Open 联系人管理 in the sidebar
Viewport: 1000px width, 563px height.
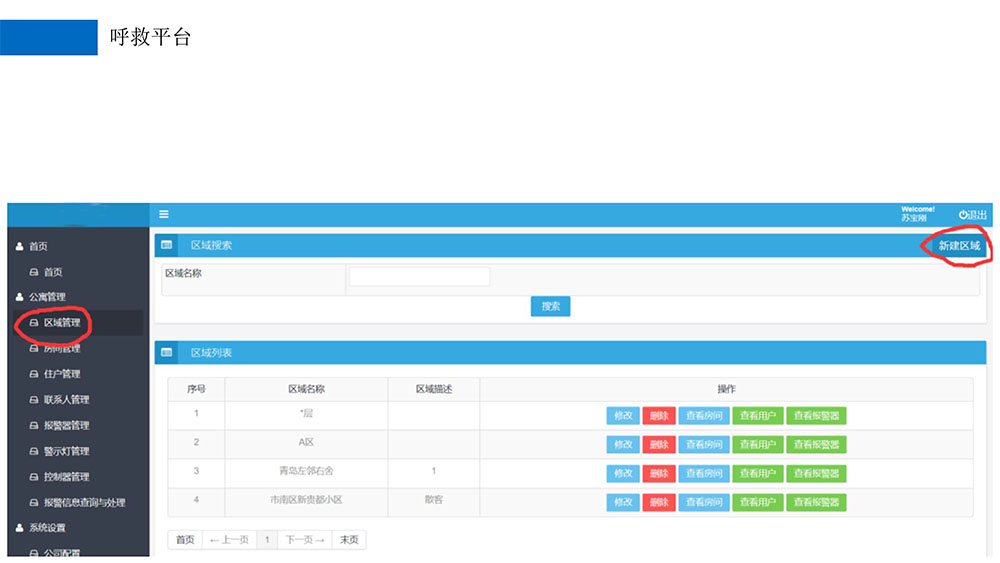[66, 400]
